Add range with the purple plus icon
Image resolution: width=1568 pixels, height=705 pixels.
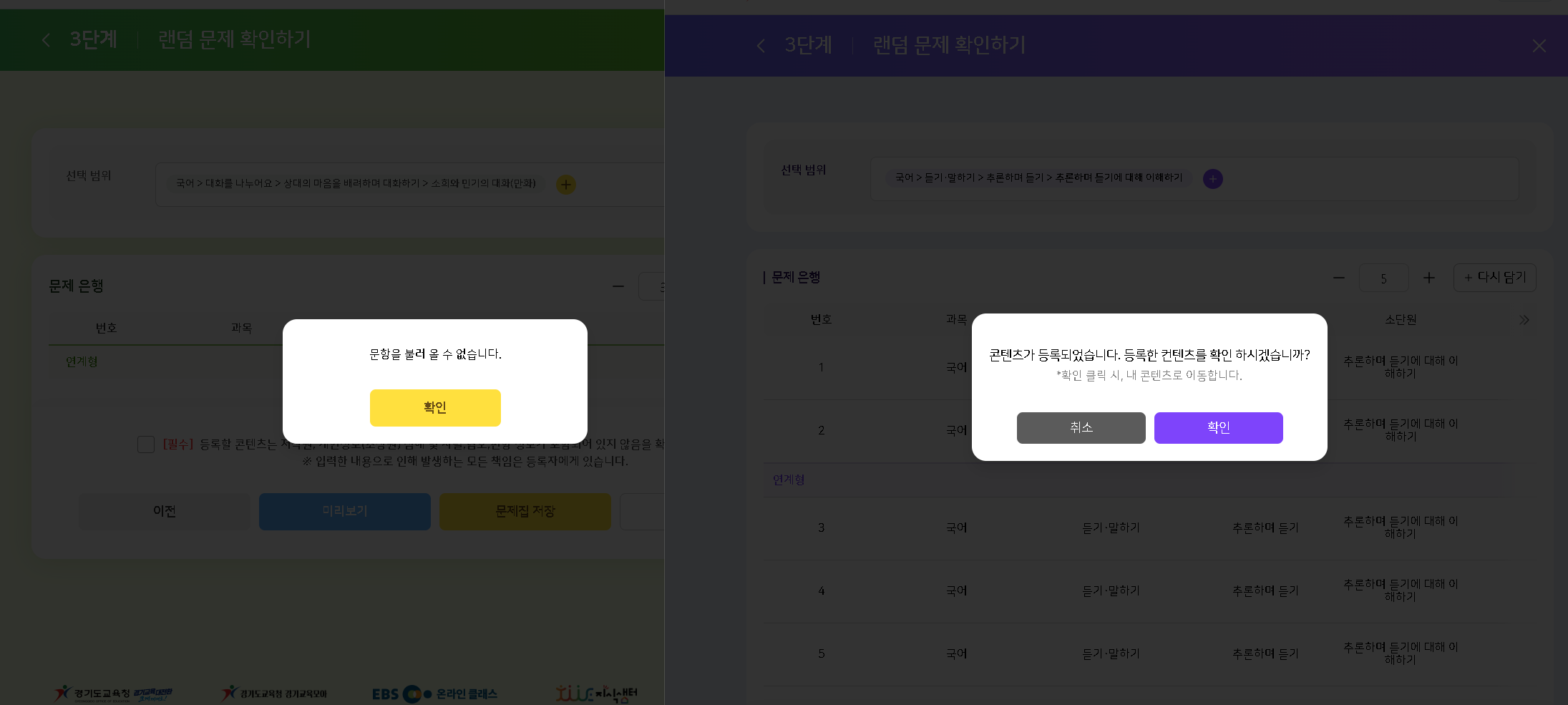click(1212, 178)
